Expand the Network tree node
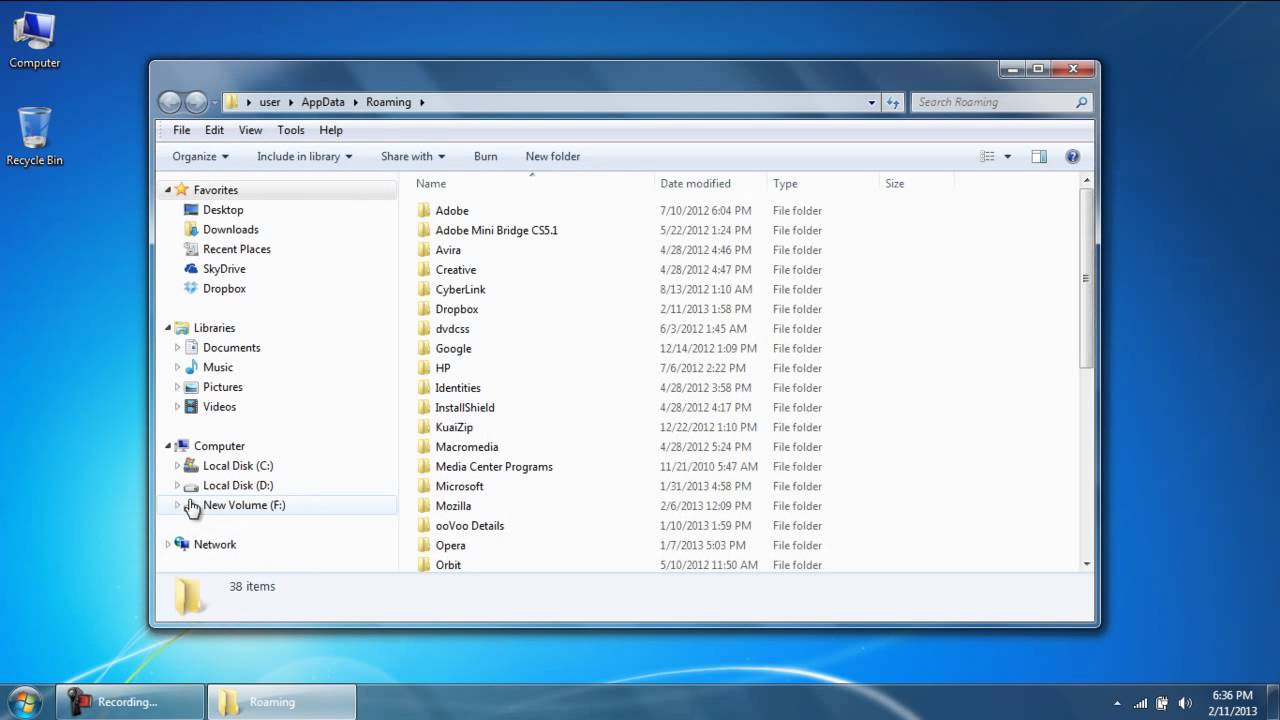This screenshot has width=1280, height=720. 168,544
